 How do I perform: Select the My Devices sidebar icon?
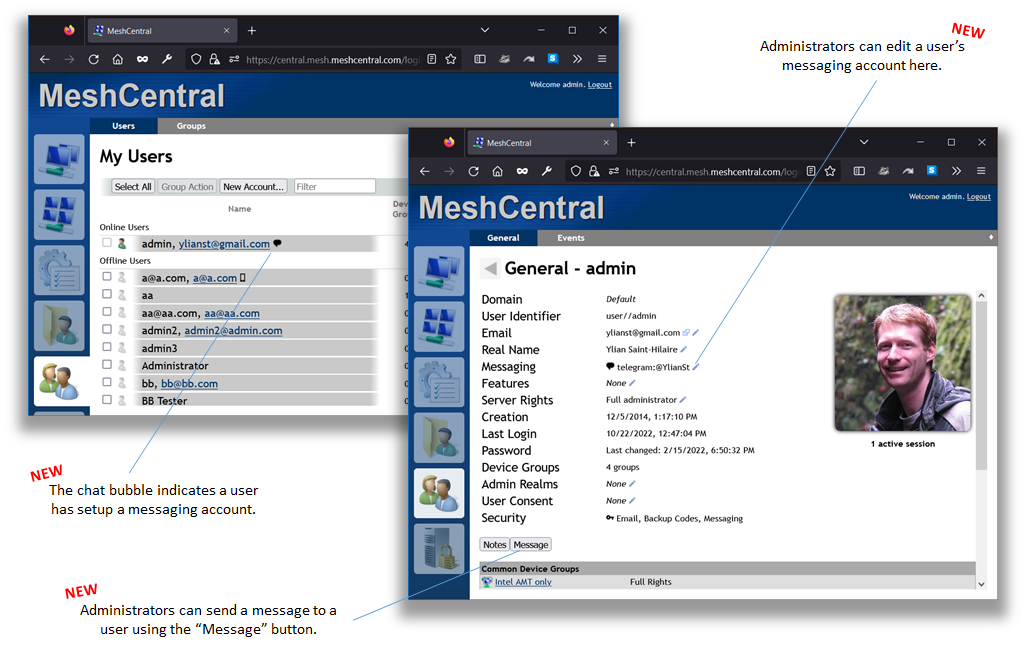440,272
